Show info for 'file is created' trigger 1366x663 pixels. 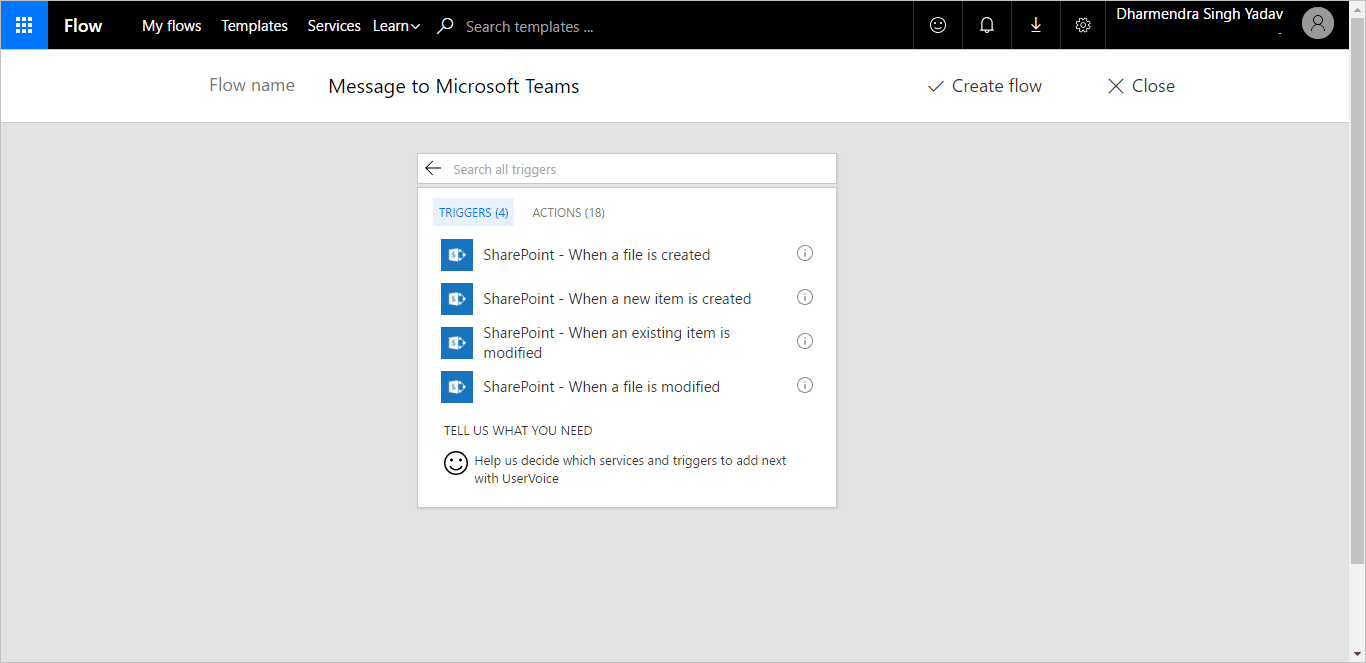click(805, 253)
